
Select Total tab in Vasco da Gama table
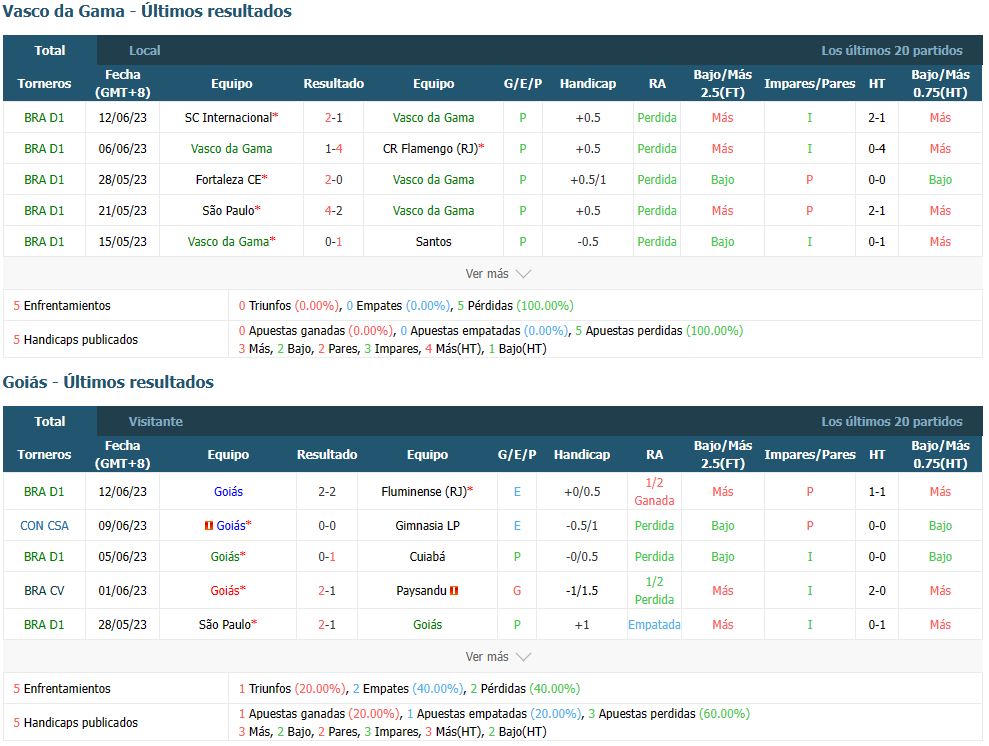tap(50, 50)
